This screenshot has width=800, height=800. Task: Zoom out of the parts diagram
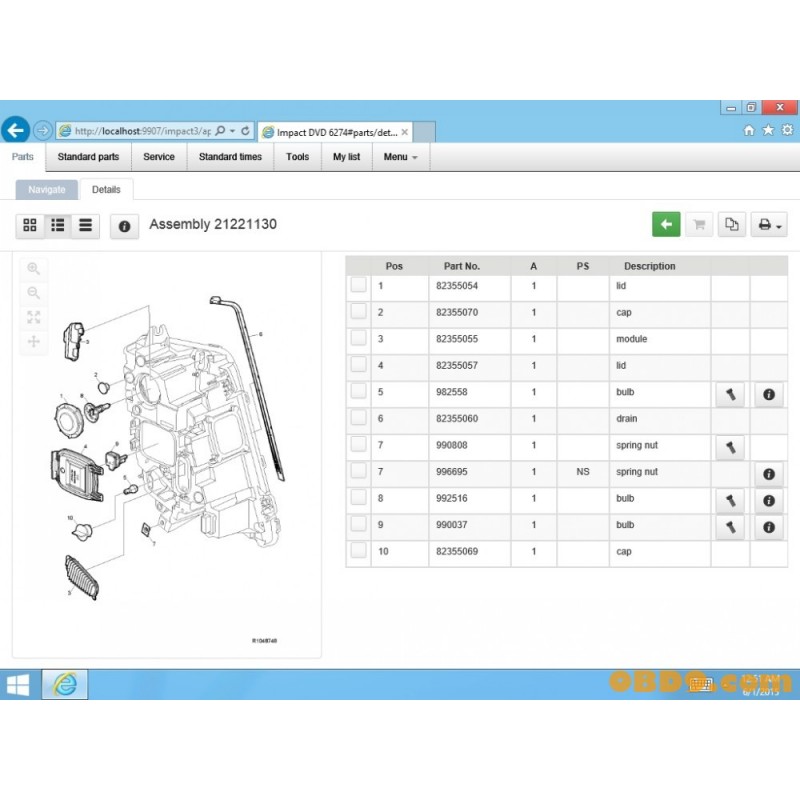[34, 293]
